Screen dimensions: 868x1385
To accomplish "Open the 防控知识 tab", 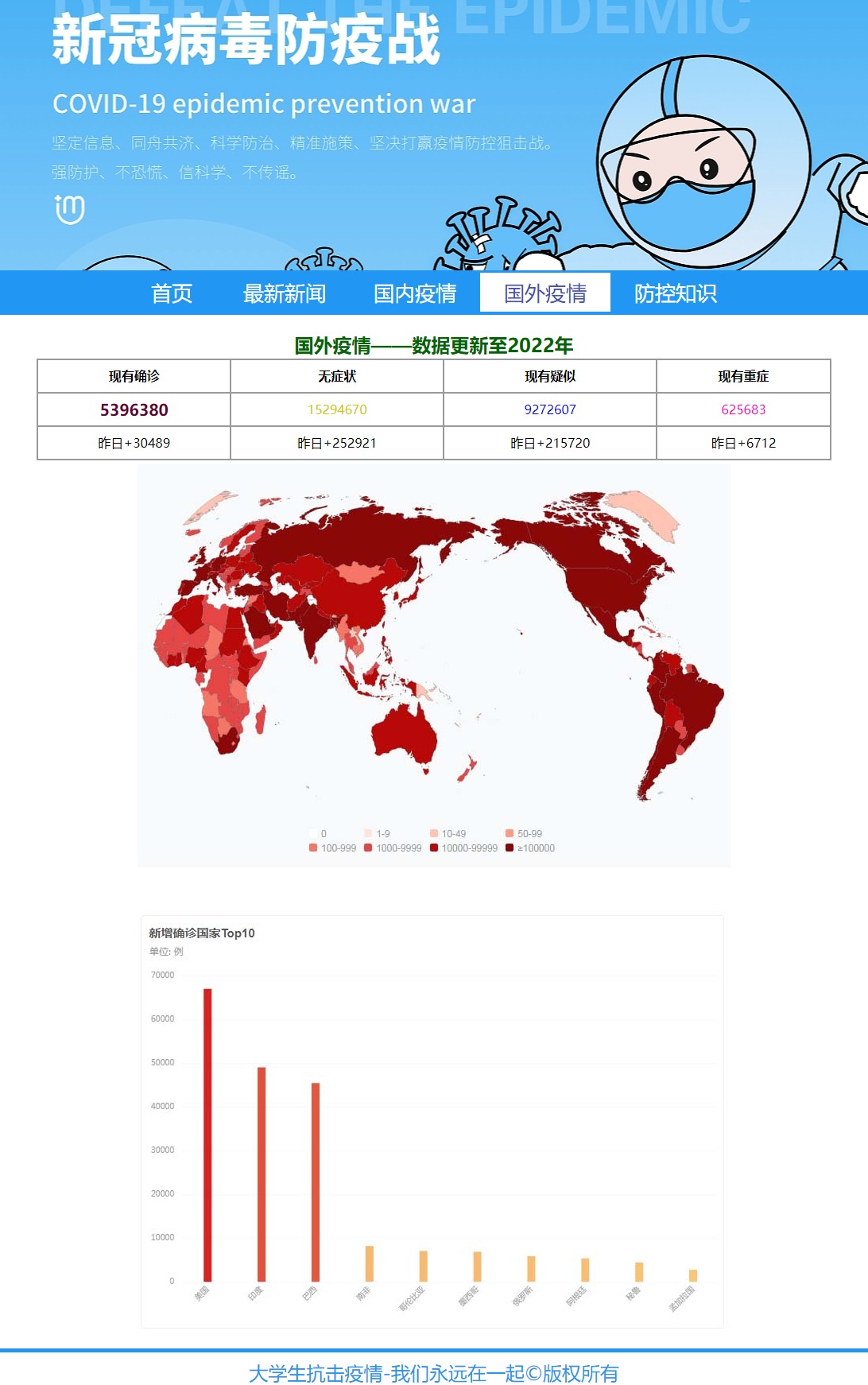I will point(675,293).
